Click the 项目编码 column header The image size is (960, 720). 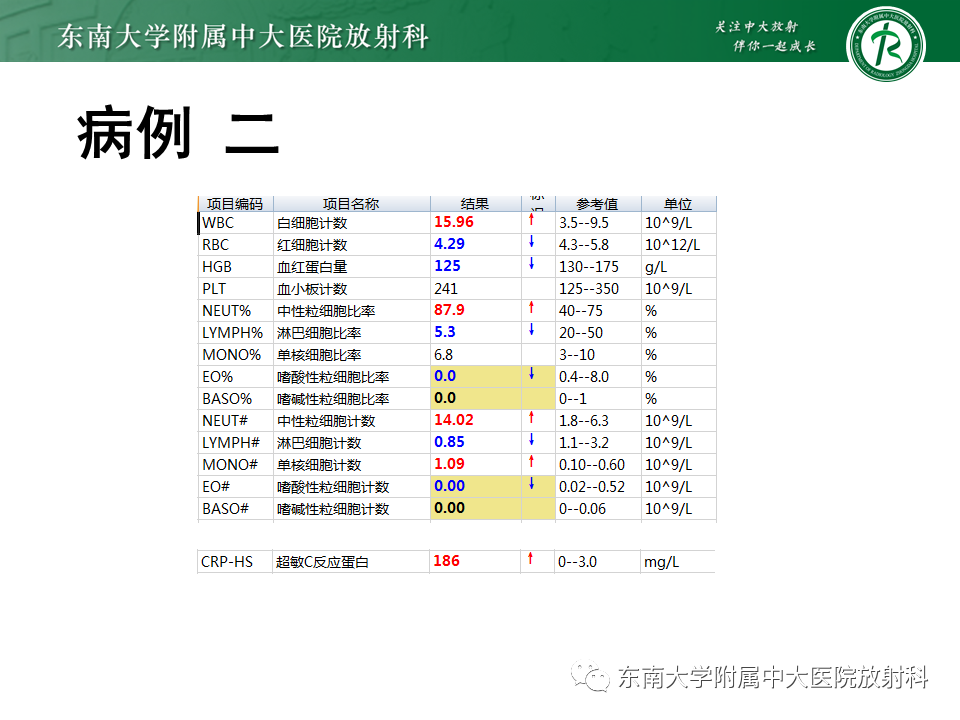(x=235, y=204)
